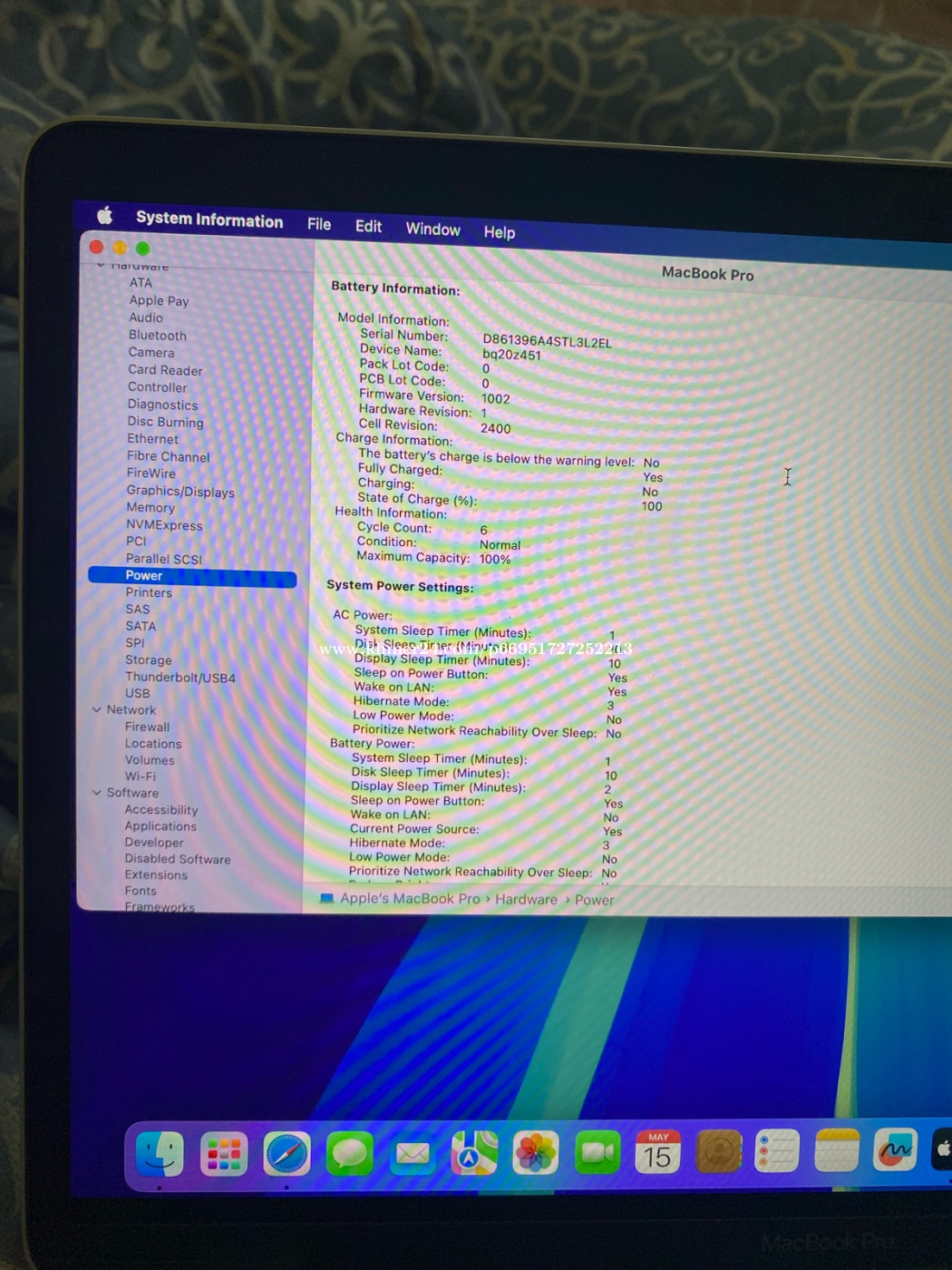Launch the Notes app icon

pyautogui.click(x=836, y=1150)
